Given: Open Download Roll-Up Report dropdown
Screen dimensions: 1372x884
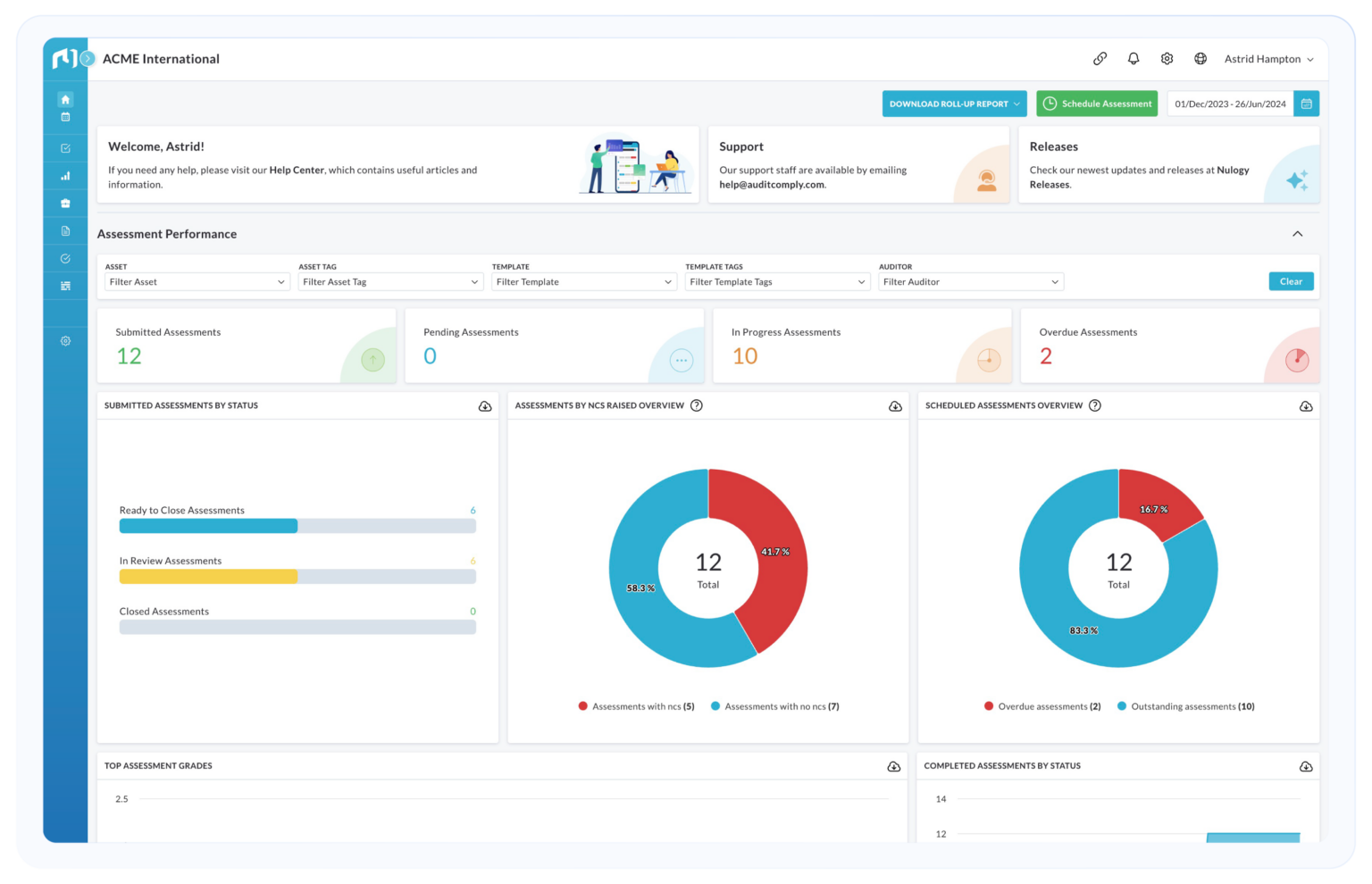Looking at the screenshot, I should tap(954, 104).
